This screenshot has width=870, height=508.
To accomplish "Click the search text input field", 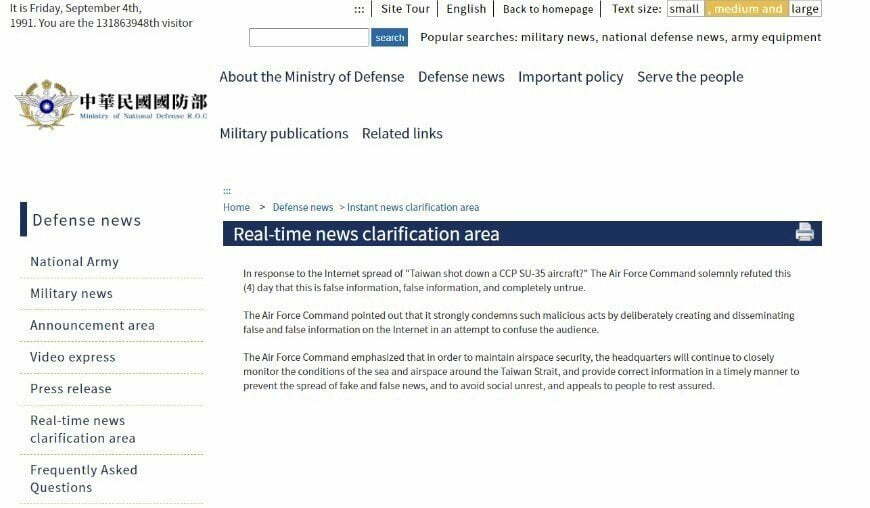I will click(x=308, y=38).
